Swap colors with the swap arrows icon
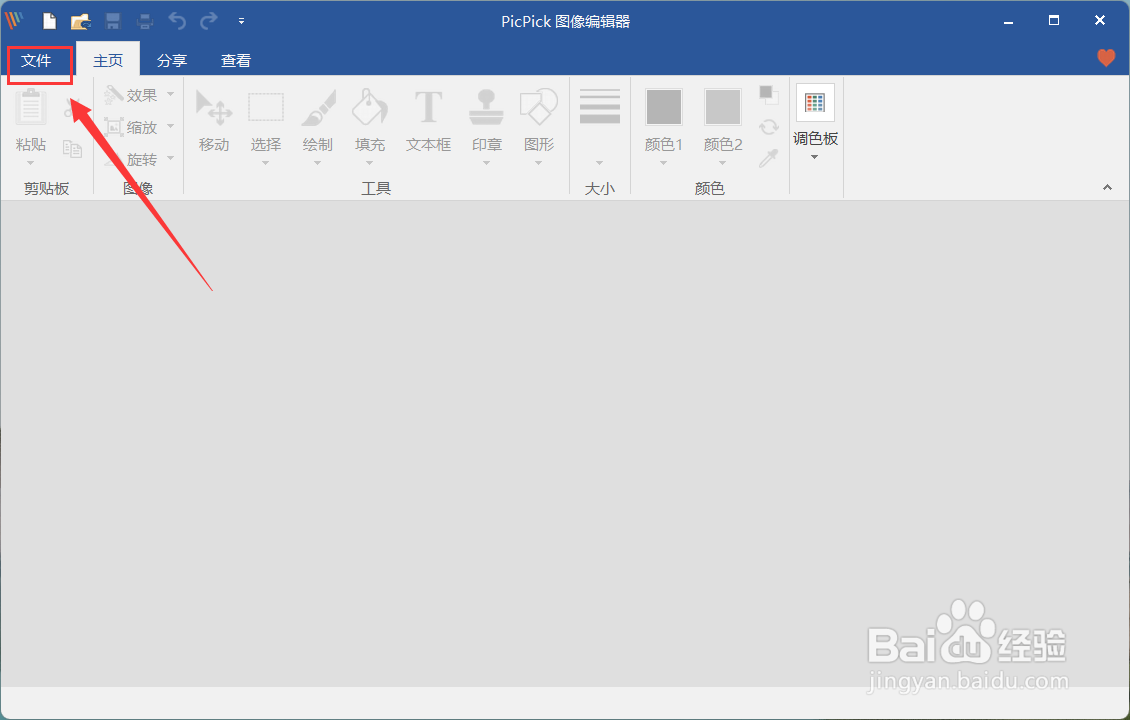The image size is (1130, 720). 769,127
